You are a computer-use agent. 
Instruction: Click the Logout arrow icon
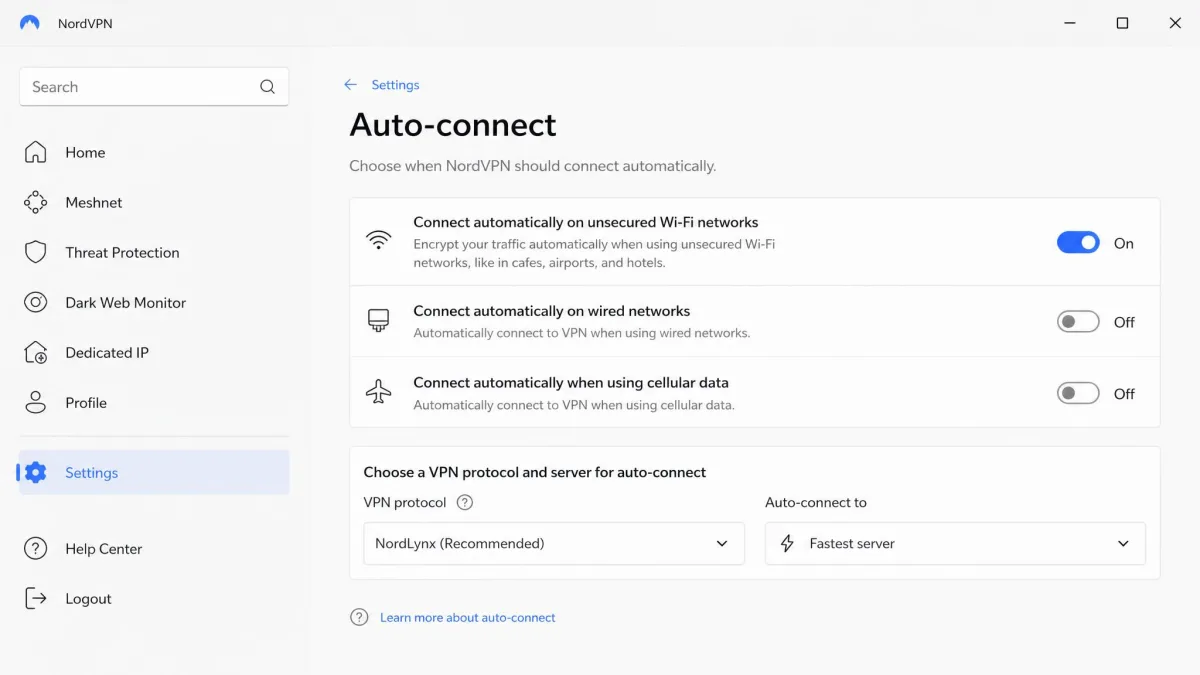pyautogui.click(x=35, y=598)
